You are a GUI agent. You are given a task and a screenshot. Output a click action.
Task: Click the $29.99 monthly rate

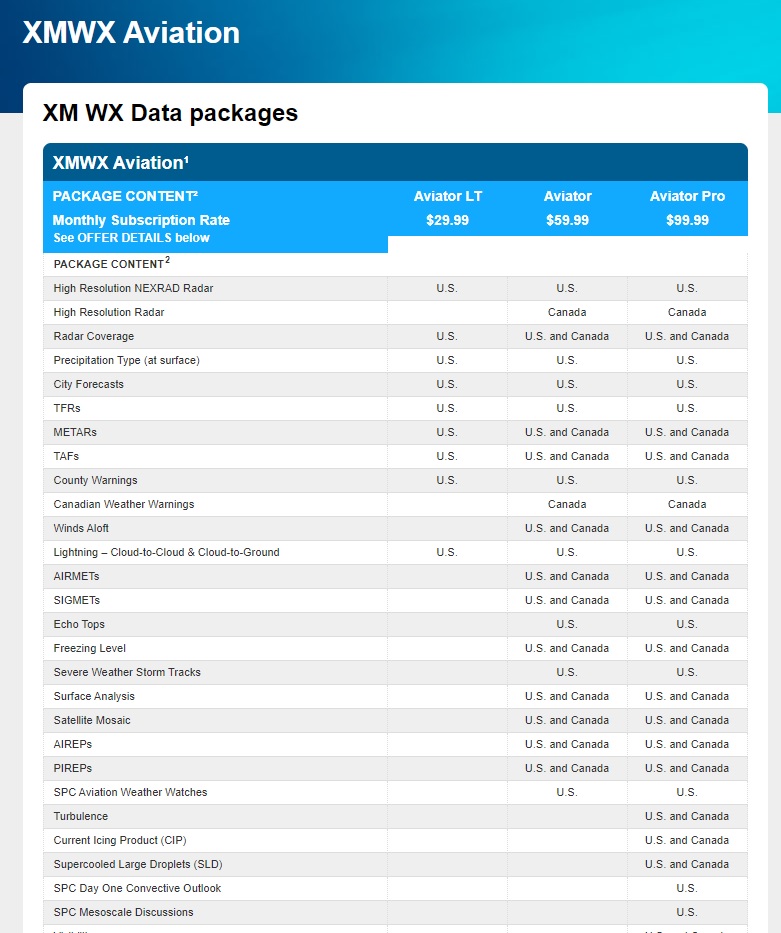coord(447,220)
